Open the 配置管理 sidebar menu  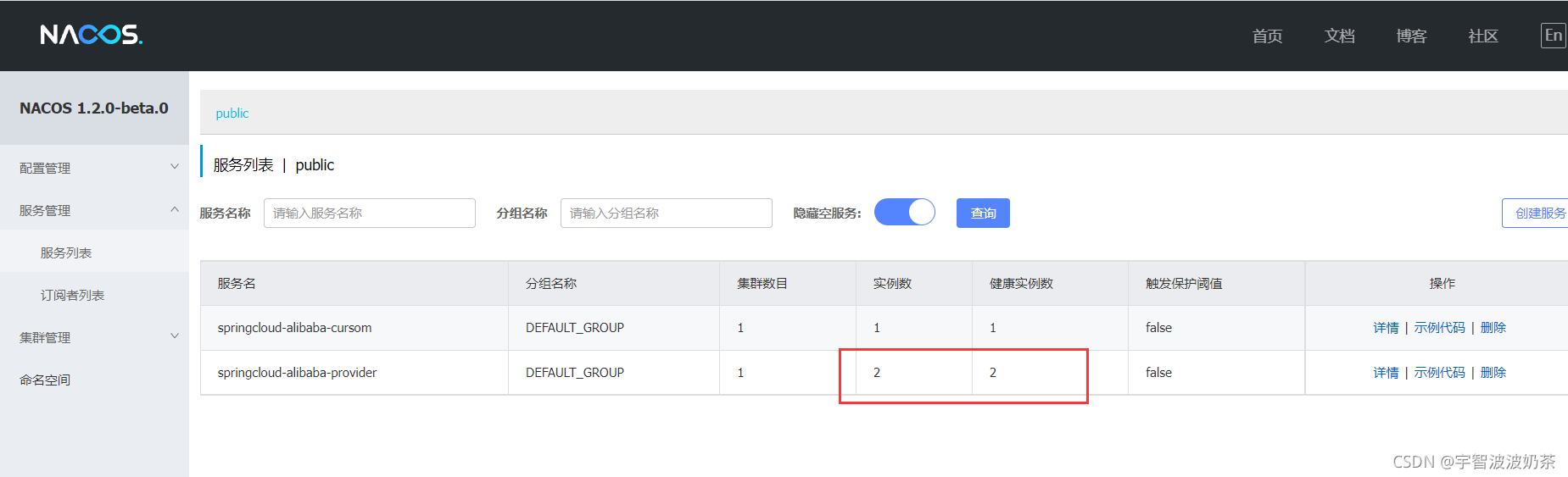[45, 168]
